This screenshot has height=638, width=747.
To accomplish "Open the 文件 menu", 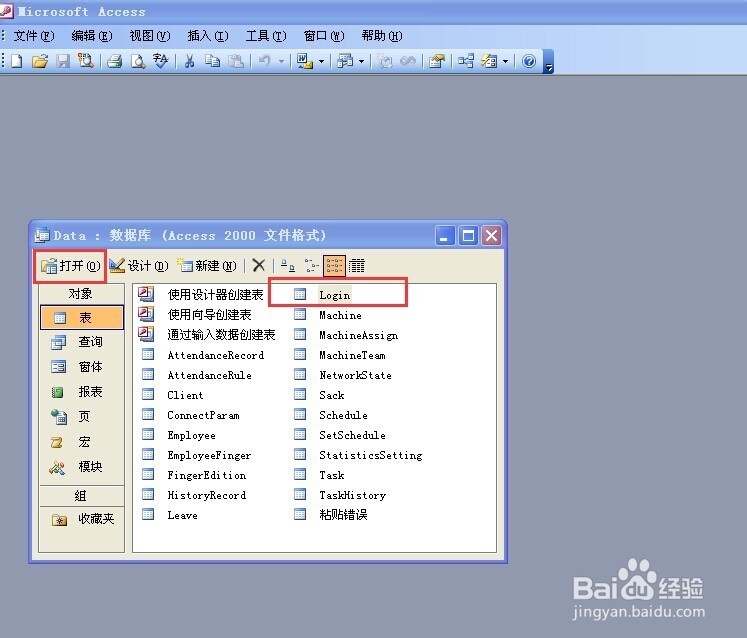I will tap(34, 36).
